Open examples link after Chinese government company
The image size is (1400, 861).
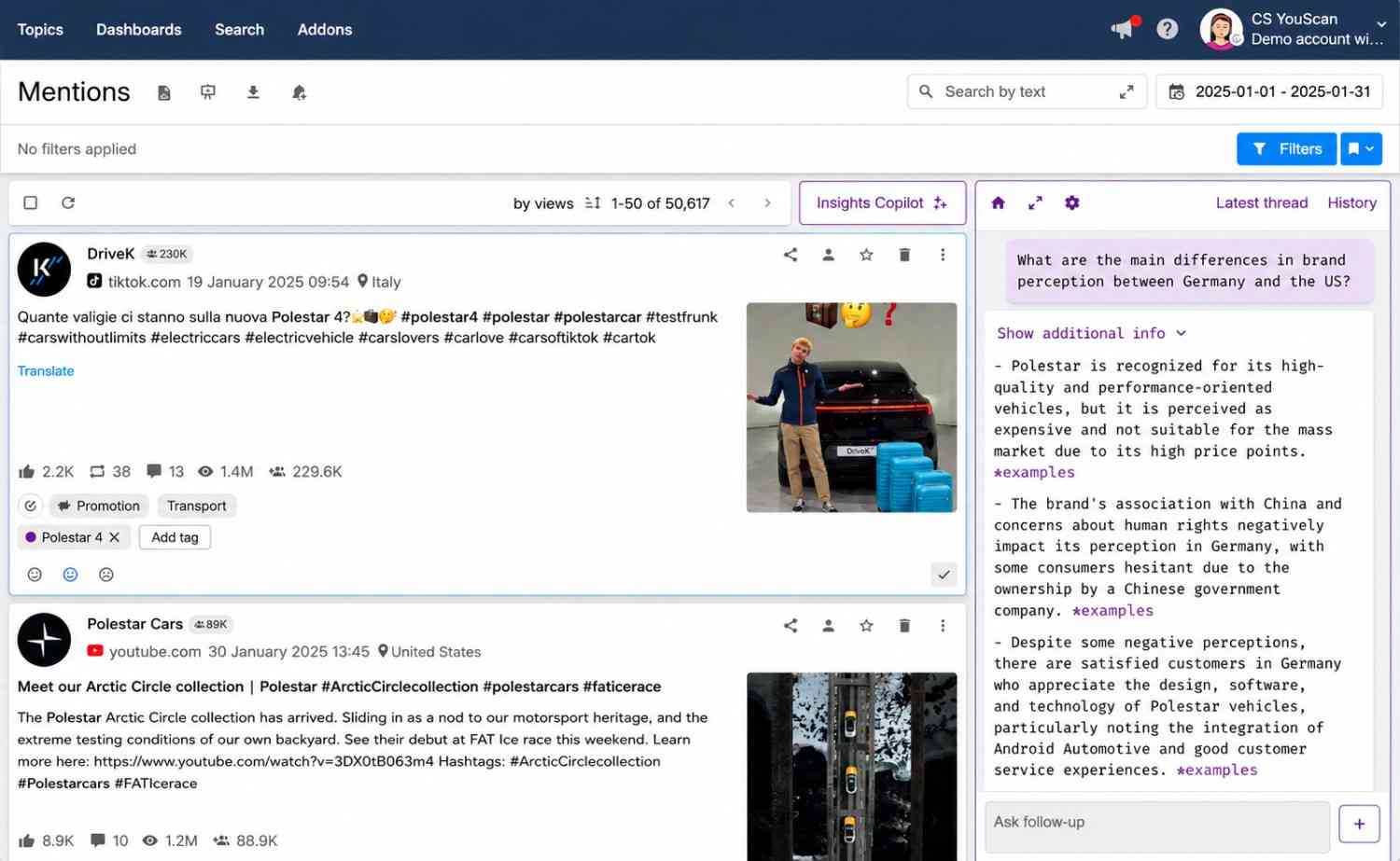[1113, 610]
